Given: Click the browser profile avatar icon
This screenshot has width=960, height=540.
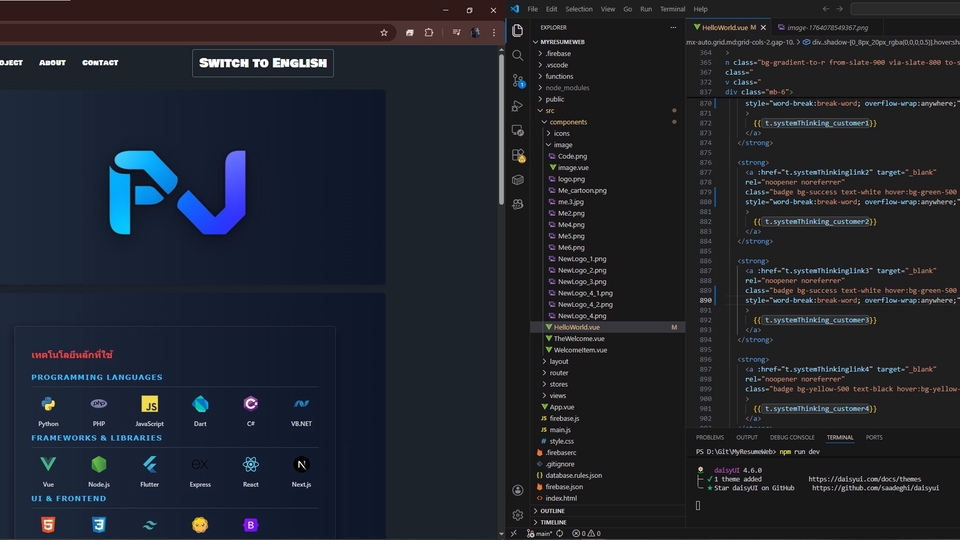Looking at the screenshot, I should click(475, 33).
